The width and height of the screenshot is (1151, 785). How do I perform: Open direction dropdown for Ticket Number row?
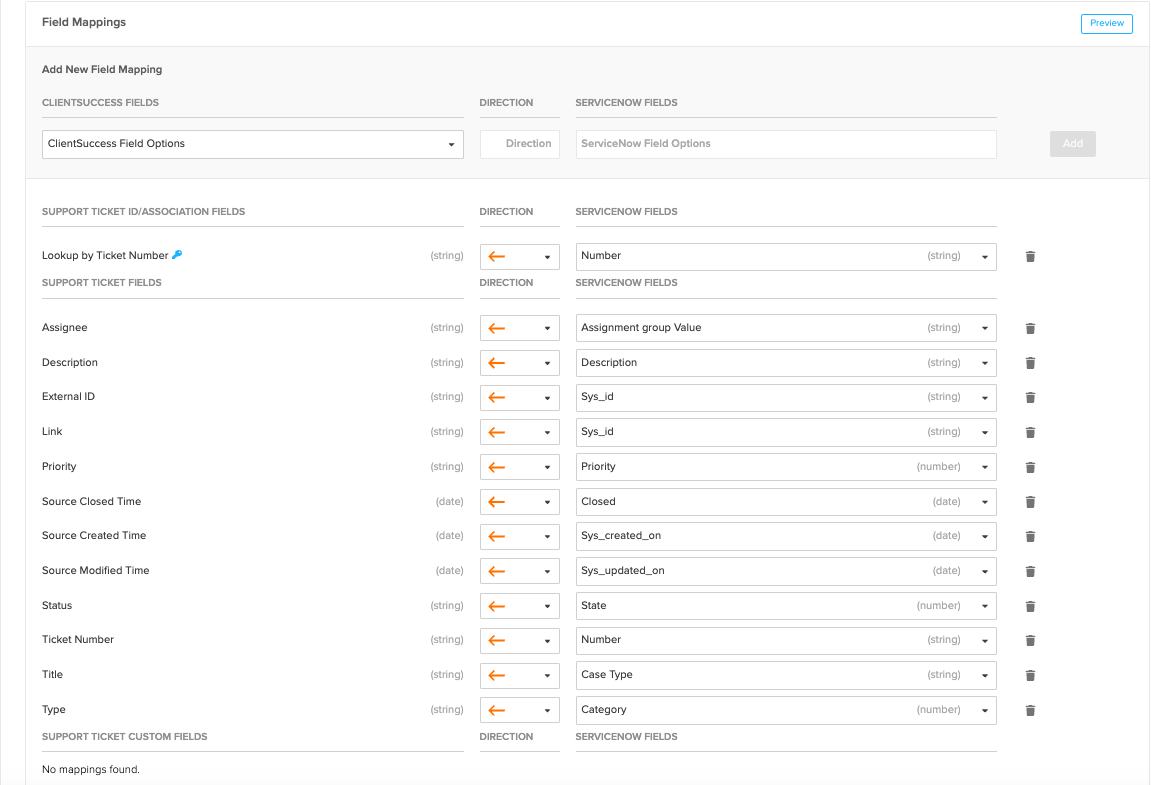[x=520, y=640]
